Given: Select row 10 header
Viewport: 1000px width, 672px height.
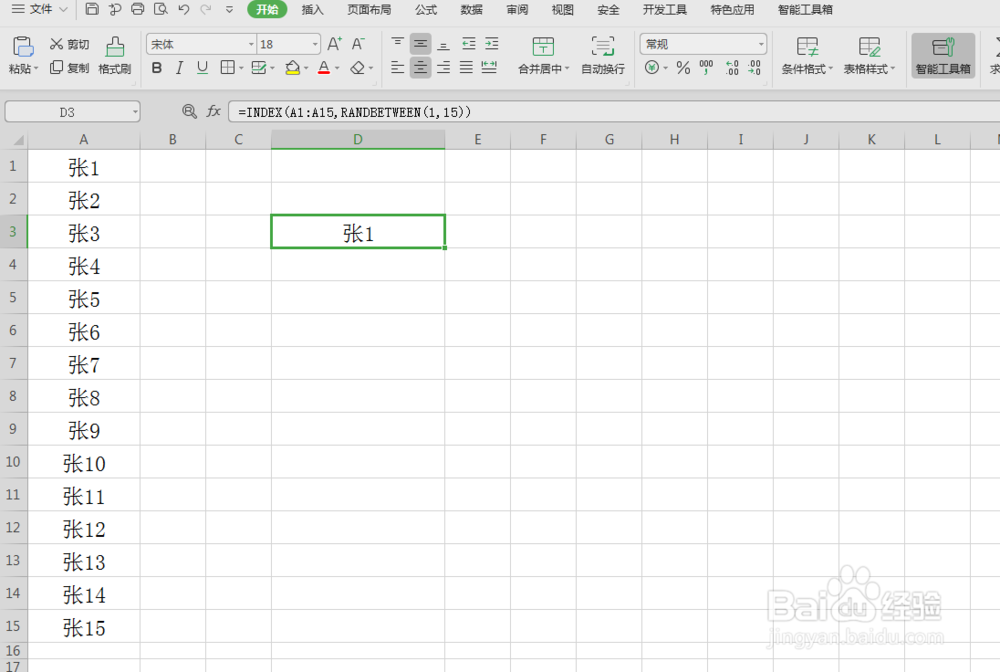Looking at the screenshot, I should click(13, 462).
